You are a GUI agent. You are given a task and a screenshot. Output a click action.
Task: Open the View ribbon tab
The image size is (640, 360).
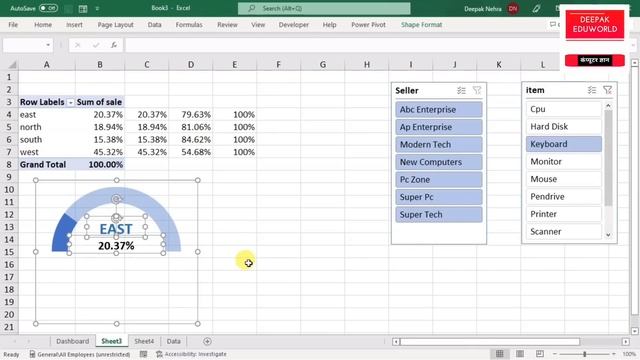coord(258,25)
